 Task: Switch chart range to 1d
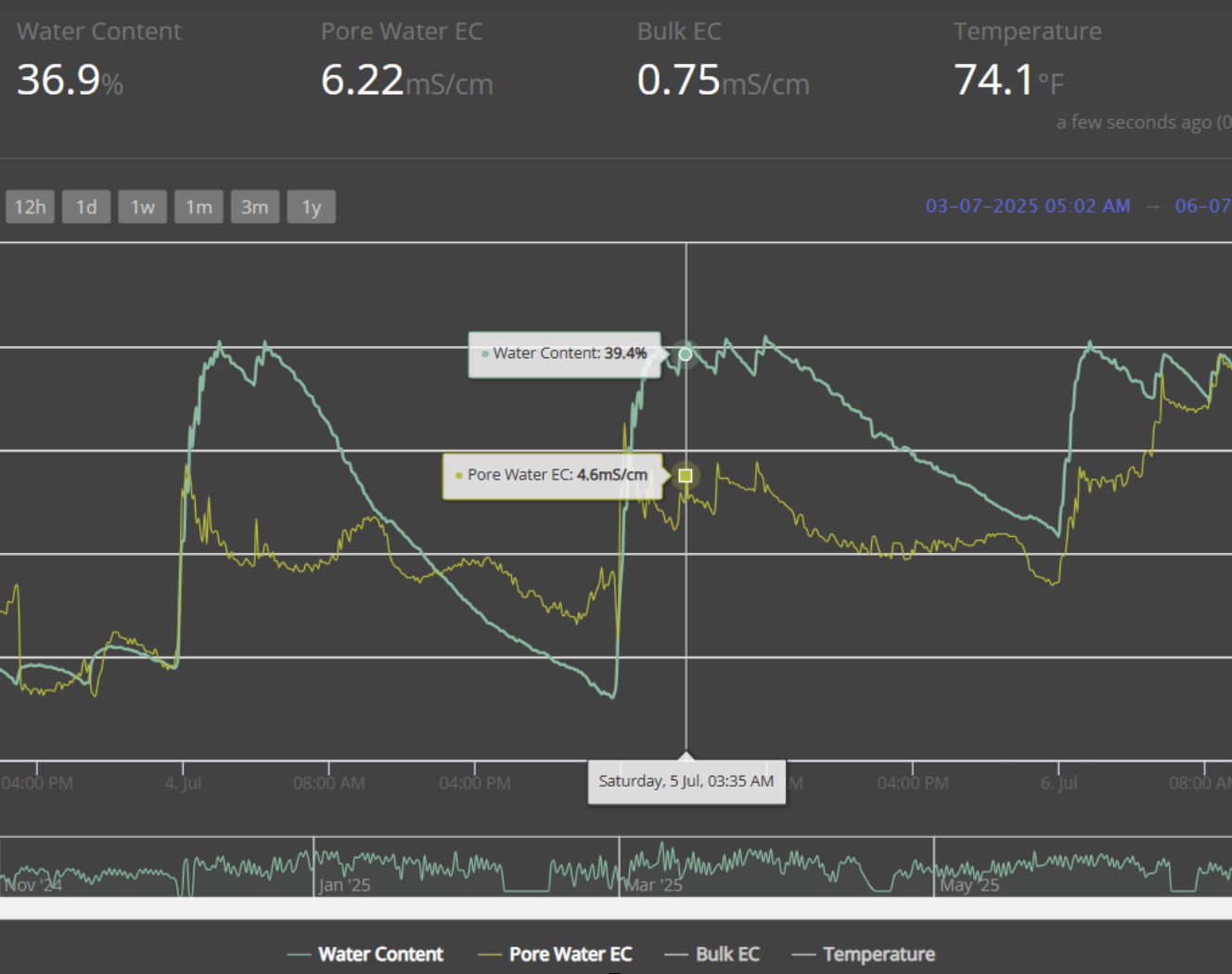86,207
